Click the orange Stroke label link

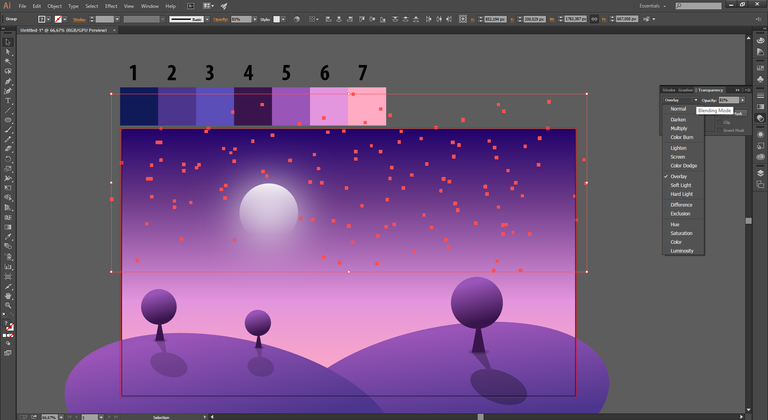(x=79, y=20)
